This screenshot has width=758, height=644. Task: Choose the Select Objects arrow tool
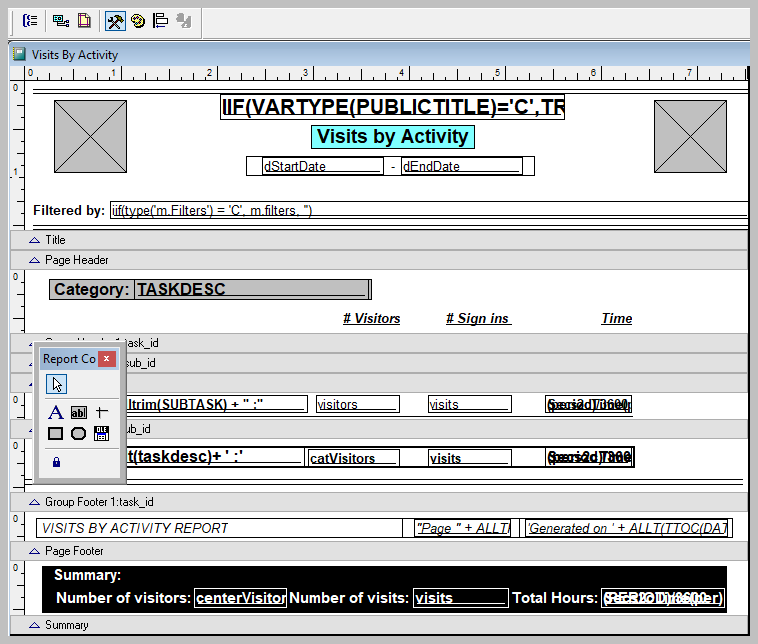pyautogui.click(x=57, y=384)
